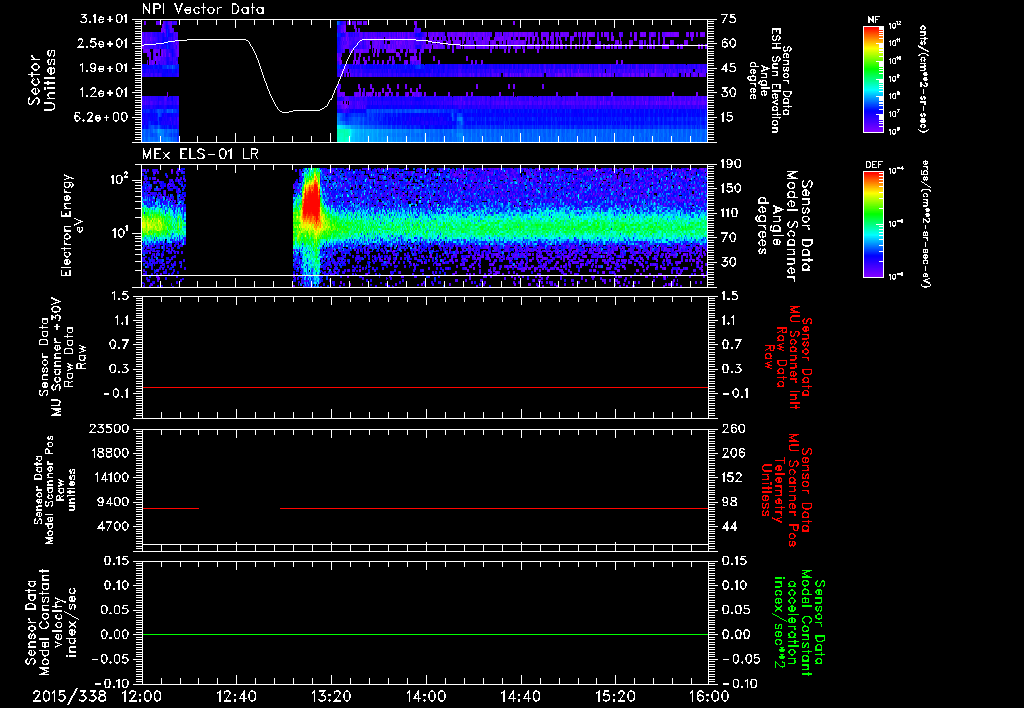This screenshot has width=1024, height=708.
Task: Click the 14:00 time tick label
Action: (x=426, y=696)
